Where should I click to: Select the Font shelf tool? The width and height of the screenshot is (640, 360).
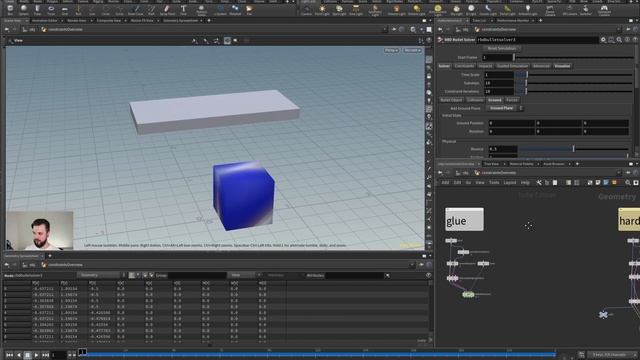pos(183,10)
